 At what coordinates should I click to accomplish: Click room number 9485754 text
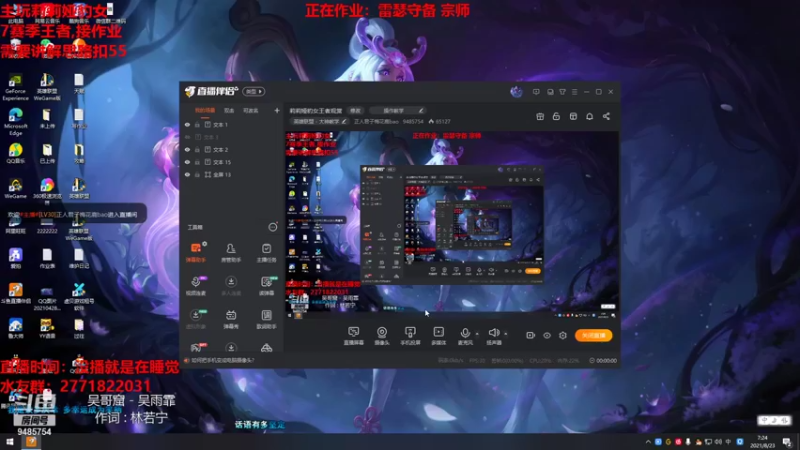click(x=413, y=121)
